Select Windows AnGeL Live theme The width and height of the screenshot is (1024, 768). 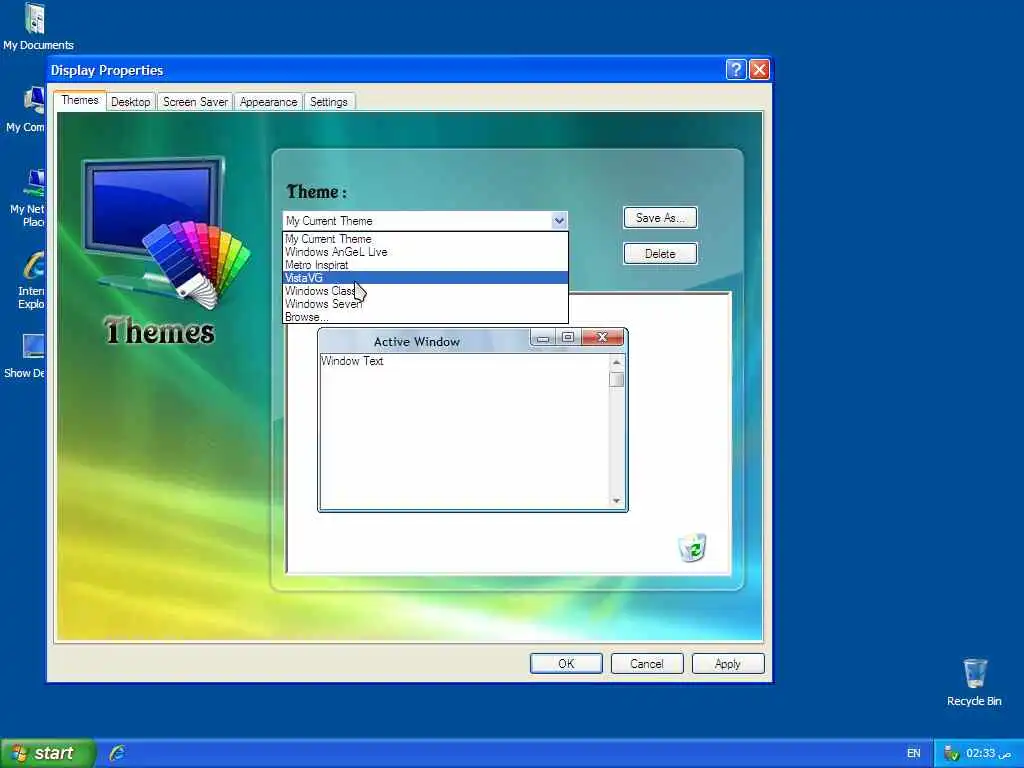point(425,252)
